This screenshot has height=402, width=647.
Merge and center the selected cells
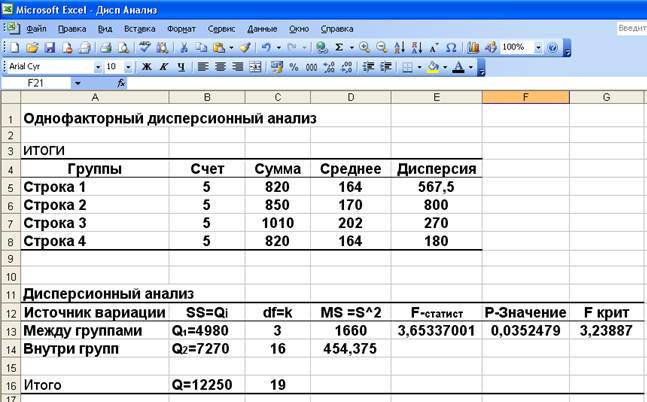pyautogui.click(x=255, y=67)
